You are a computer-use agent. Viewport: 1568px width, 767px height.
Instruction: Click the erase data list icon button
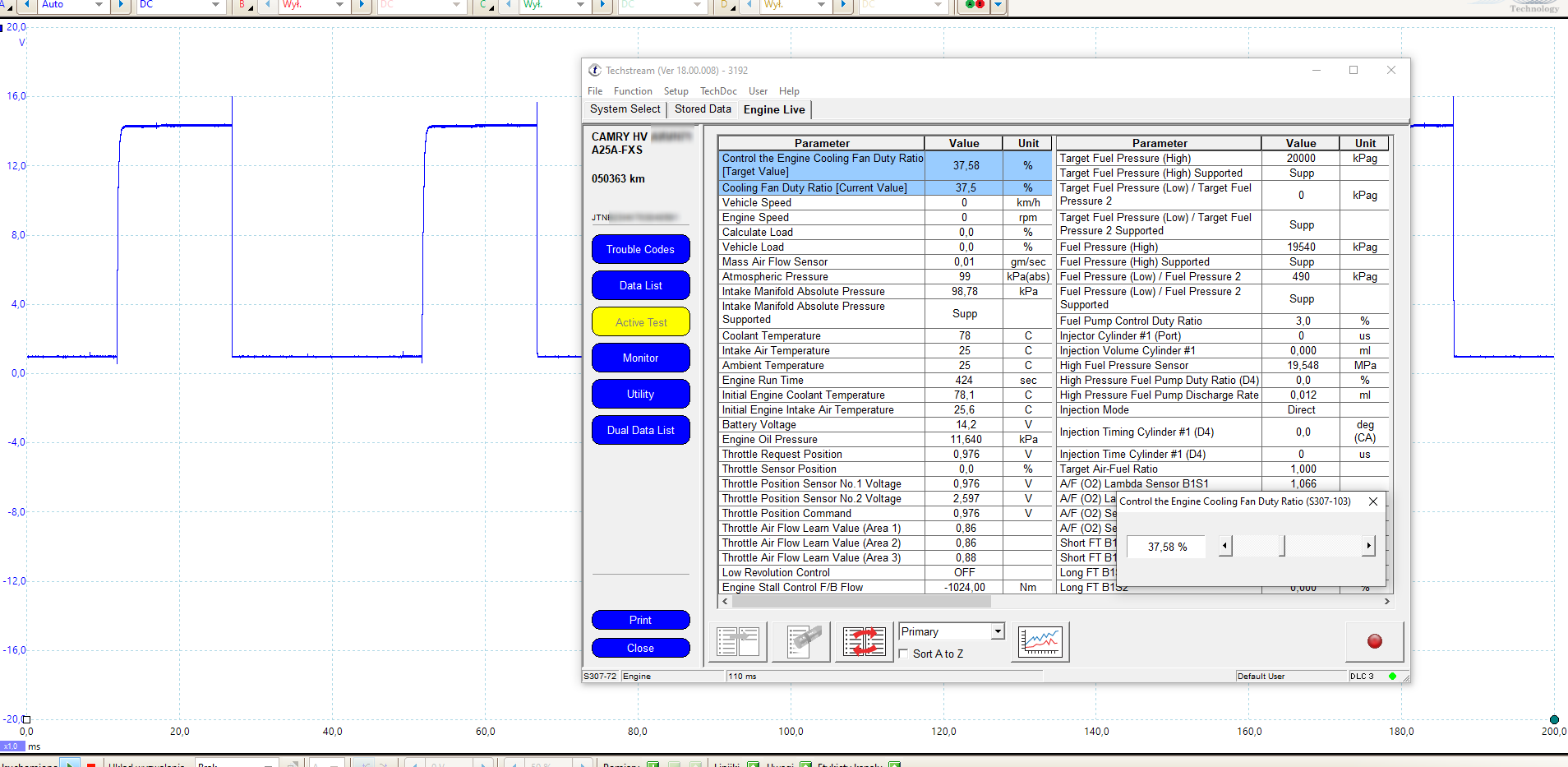click(803, 641)
